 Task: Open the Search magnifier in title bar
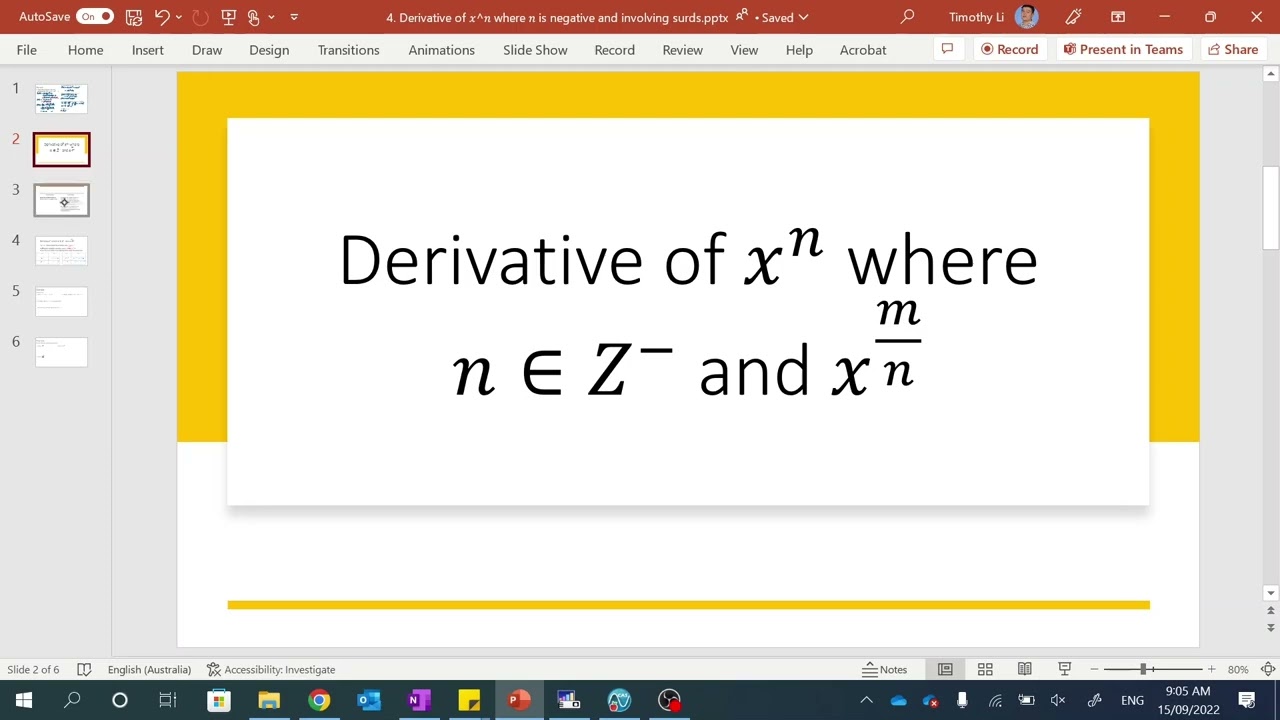tap(907, 17)
